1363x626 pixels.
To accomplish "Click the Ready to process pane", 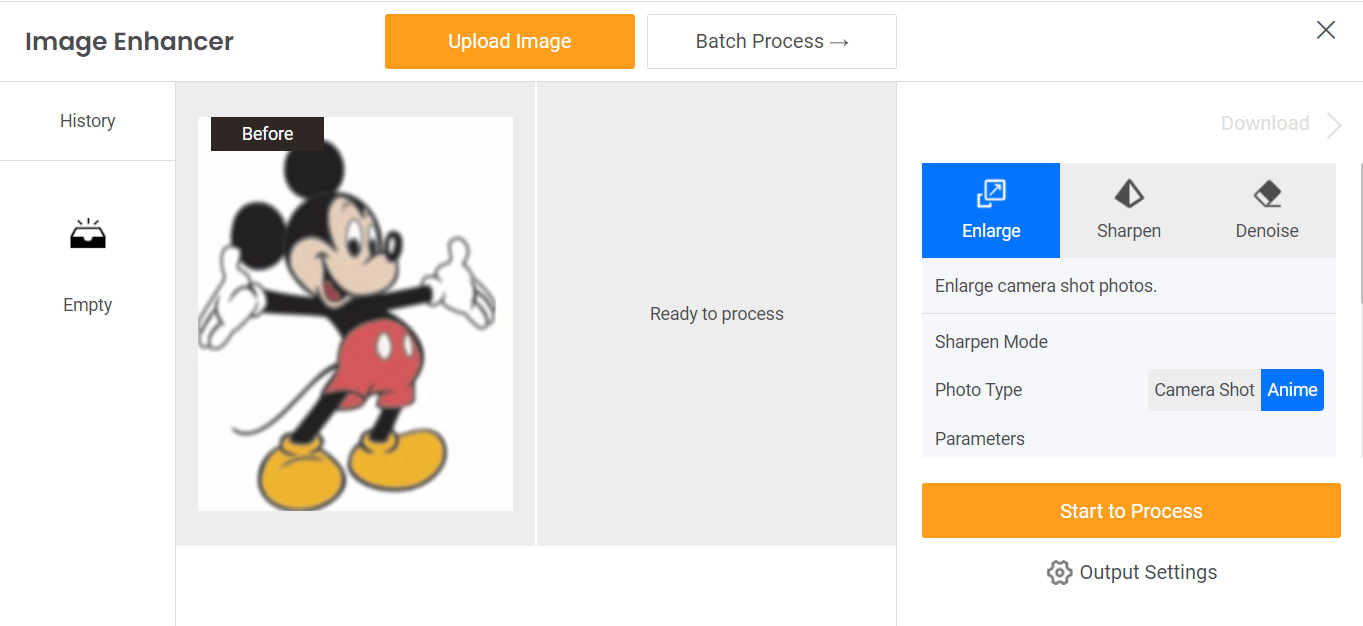I will (x=717, y=314).
